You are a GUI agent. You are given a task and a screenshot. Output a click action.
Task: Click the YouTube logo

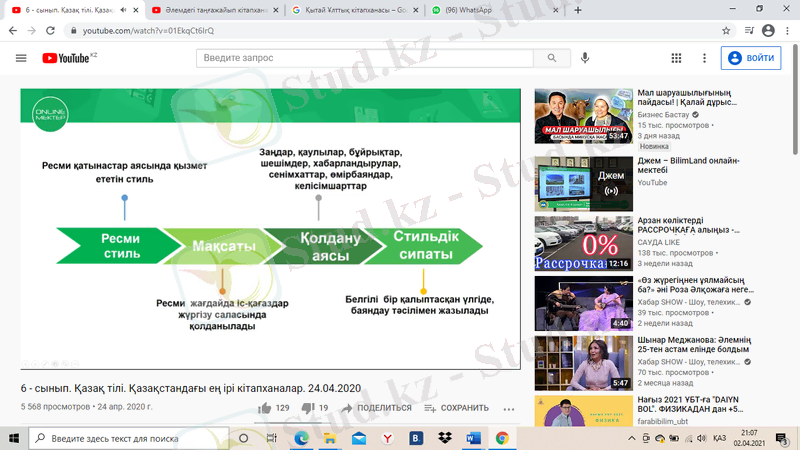coord(68,58)
